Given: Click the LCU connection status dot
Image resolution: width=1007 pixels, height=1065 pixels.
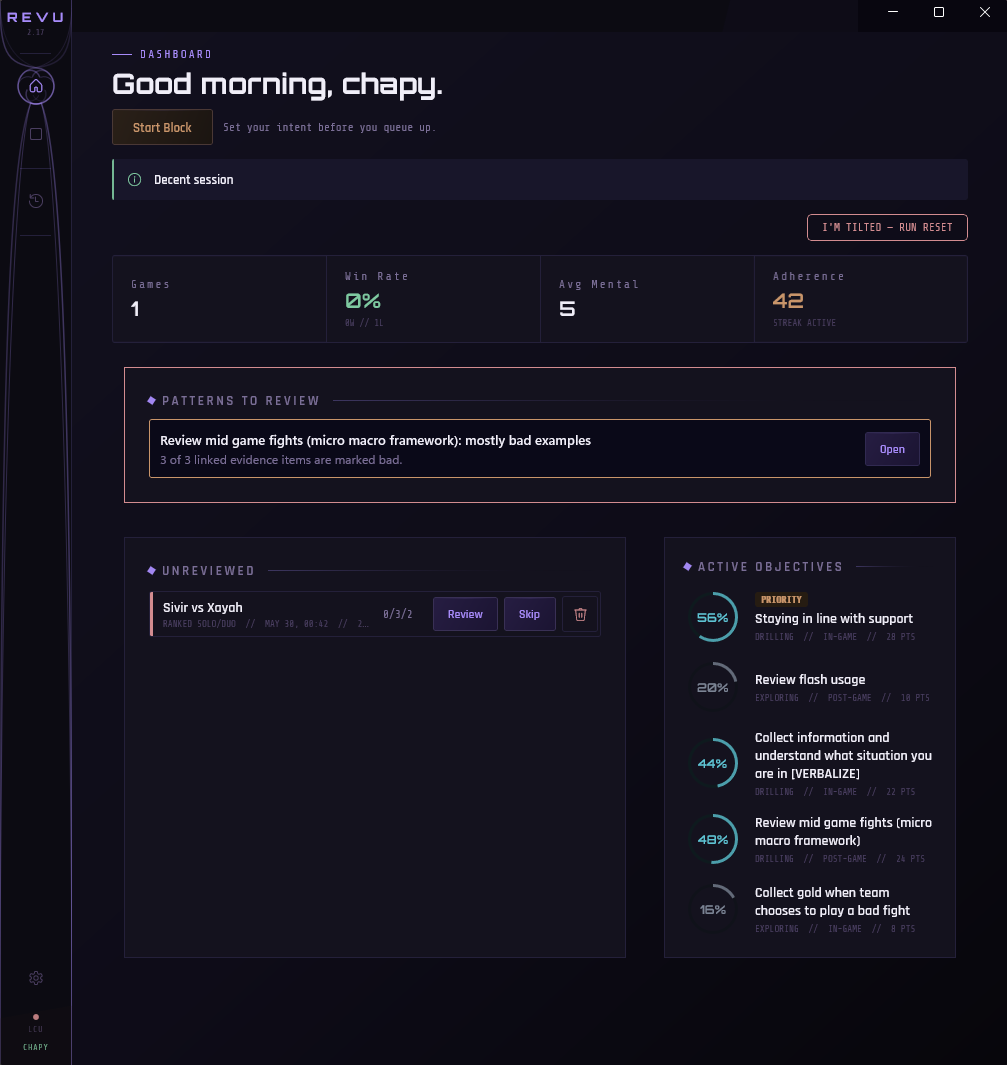Looking at the screenshot, I should click(x=36, y=1017).
